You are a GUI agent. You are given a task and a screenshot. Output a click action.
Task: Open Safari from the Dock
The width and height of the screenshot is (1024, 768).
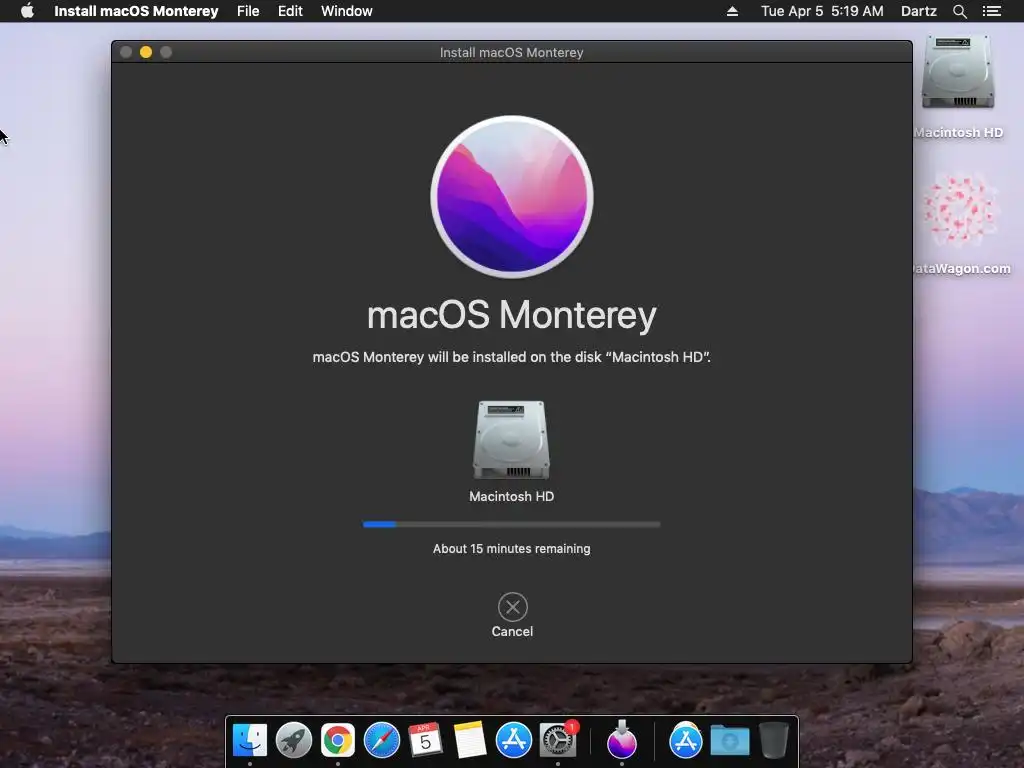pos(381,741)
